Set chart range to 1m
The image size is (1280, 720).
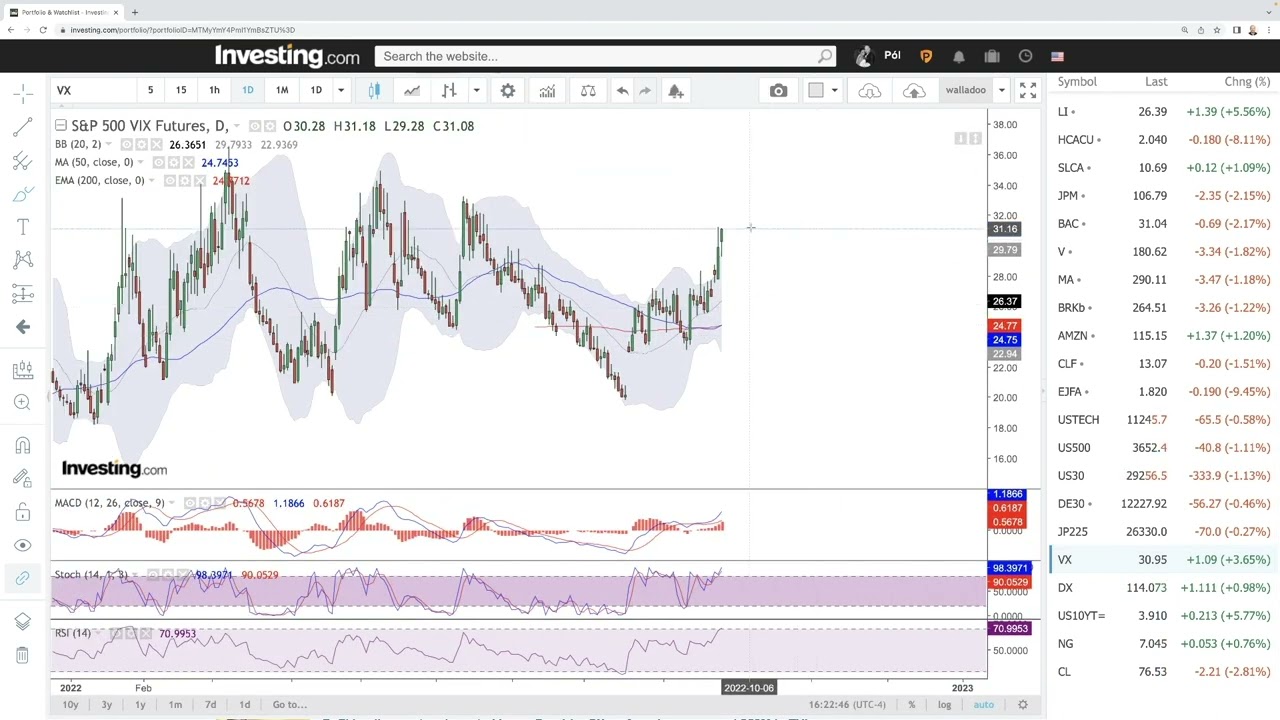(175, 705)
